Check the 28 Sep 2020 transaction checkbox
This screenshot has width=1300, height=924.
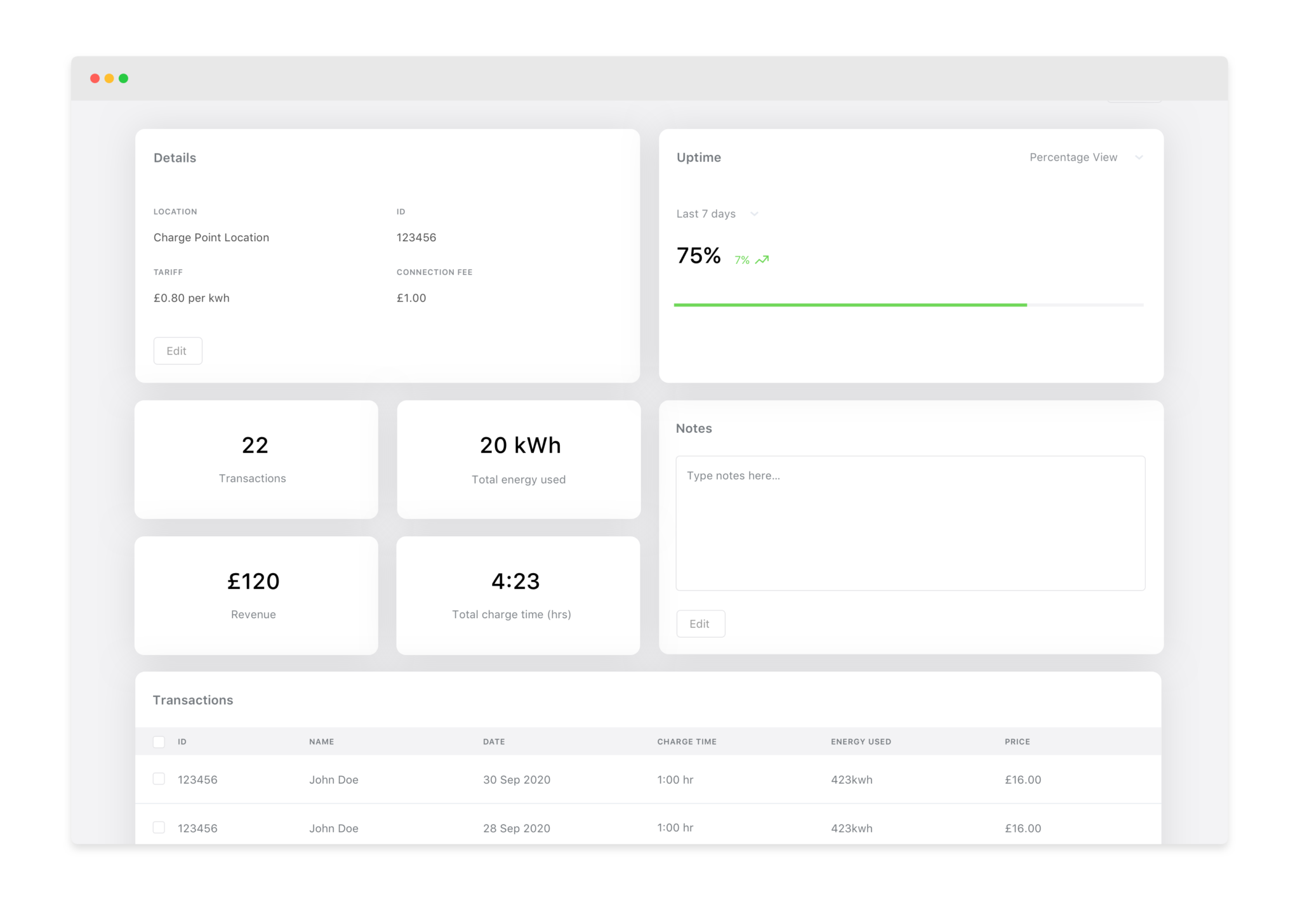coord(159,828)
